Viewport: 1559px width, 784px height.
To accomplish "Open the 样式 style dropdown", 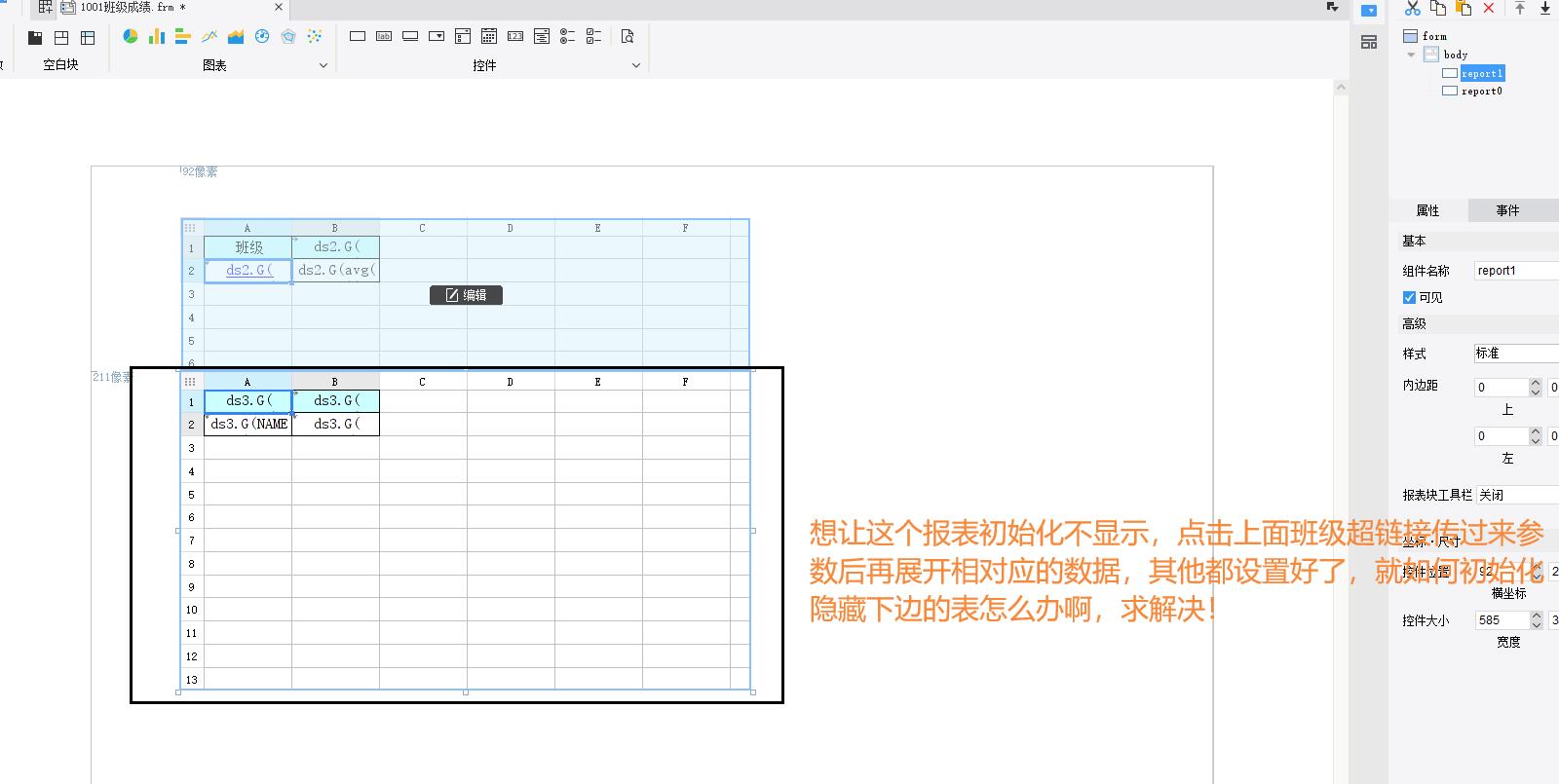I will tap(1516, 354).
